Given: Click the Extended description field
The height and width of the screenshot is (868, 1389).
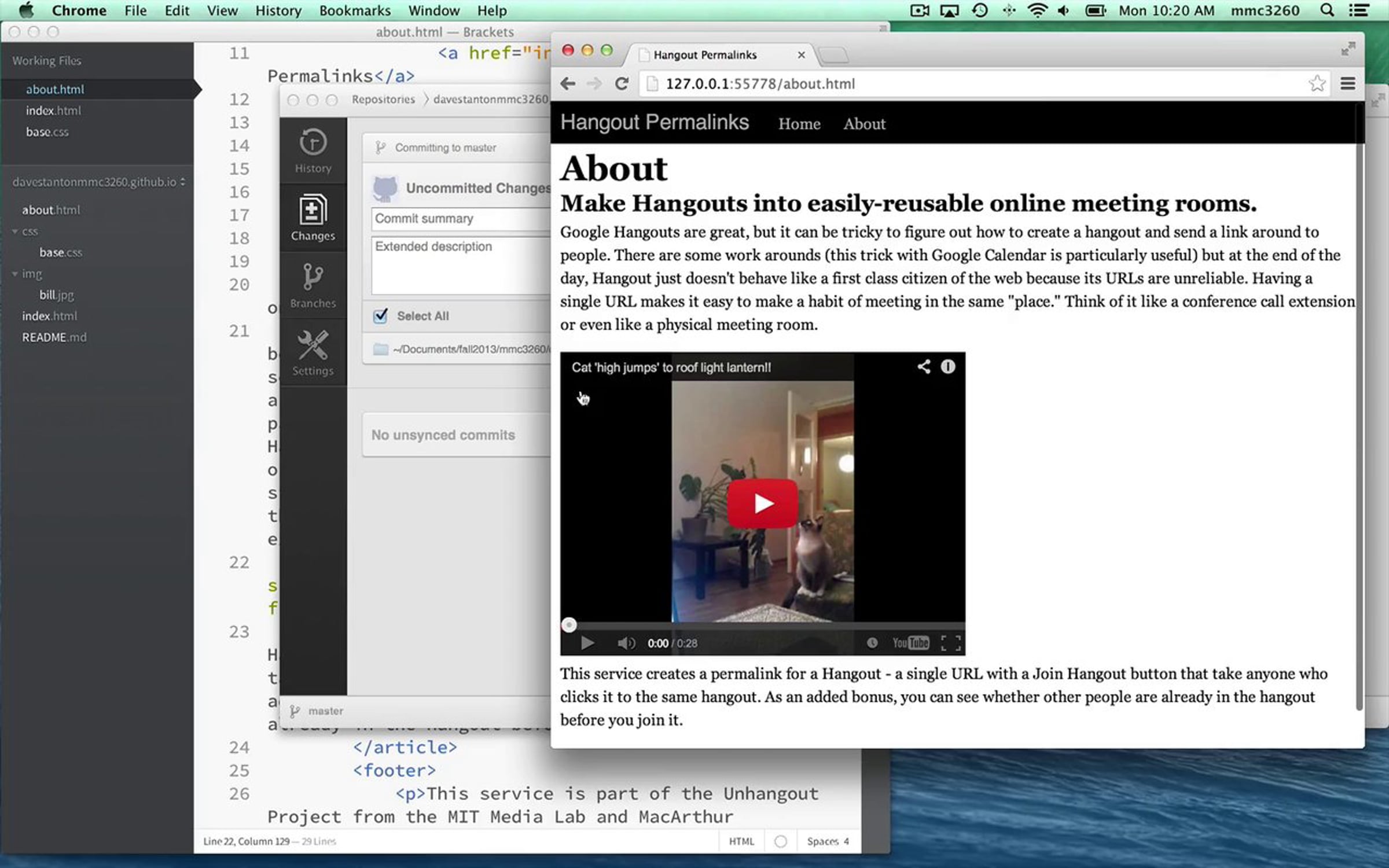Looking at the screenshot, I should [x=461, y=265].
